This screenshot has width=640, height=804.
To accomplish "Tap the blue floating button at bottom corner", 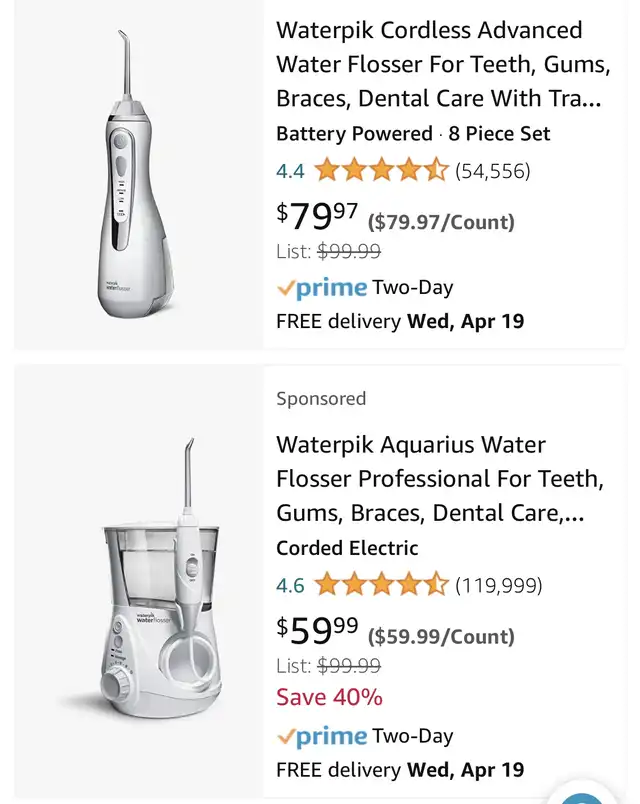I will click(x=583, y=795).
